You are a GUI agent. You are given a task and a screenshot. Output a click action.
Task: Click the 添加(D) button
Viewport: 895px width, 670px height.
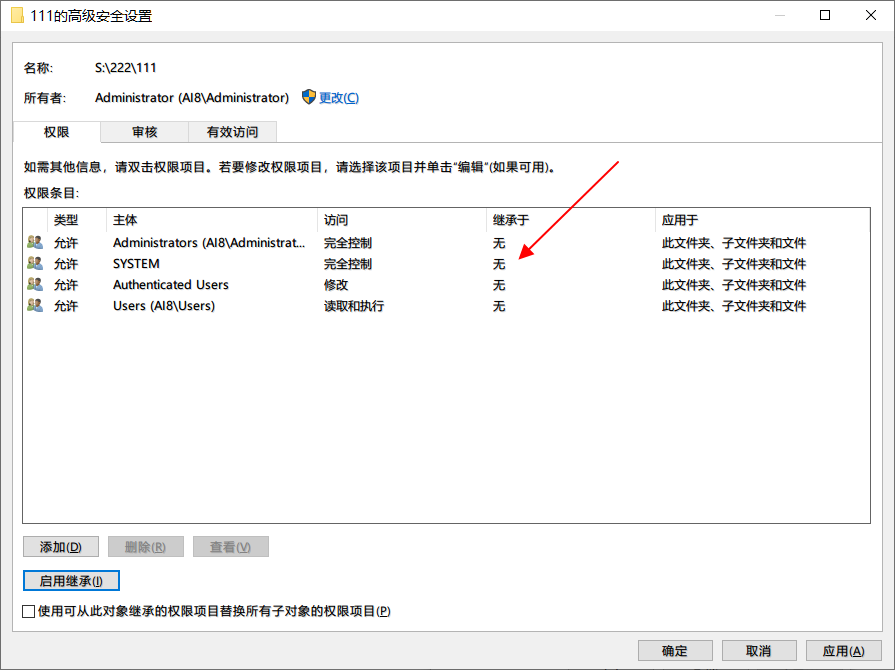point(61,547)
